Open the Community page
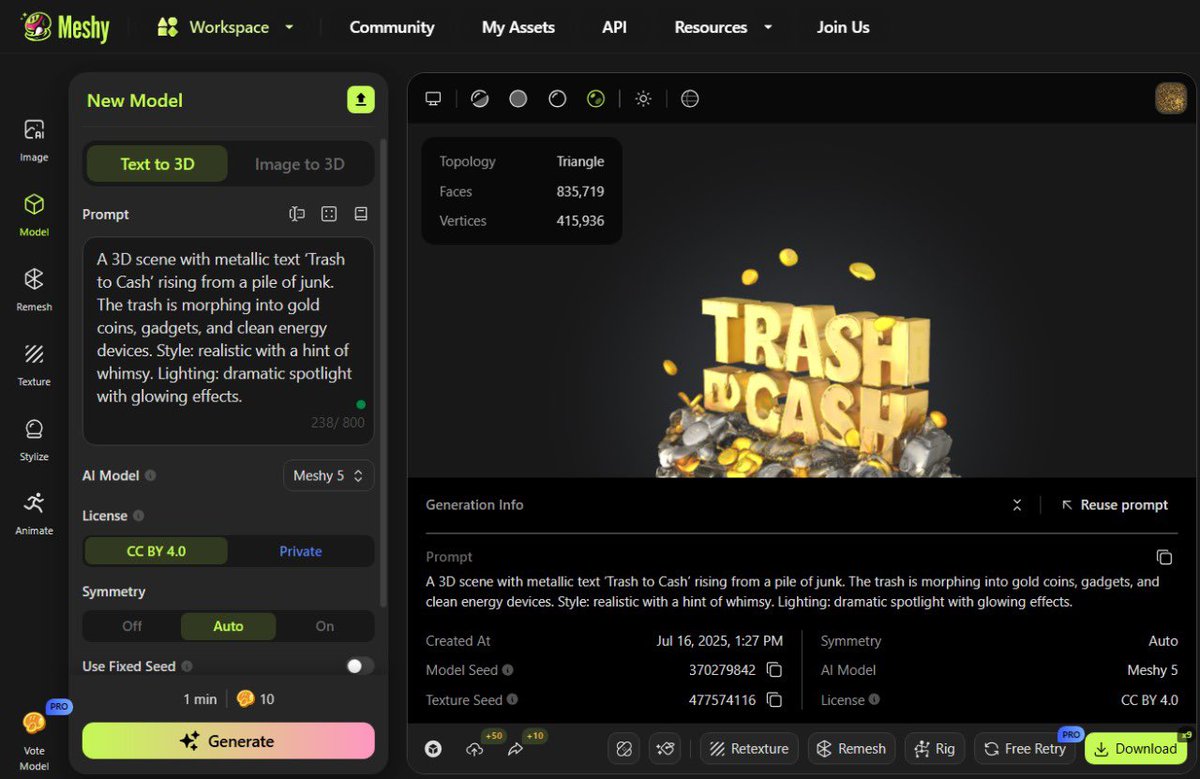Screen dimensions: 1200x779 click(392, 27)
